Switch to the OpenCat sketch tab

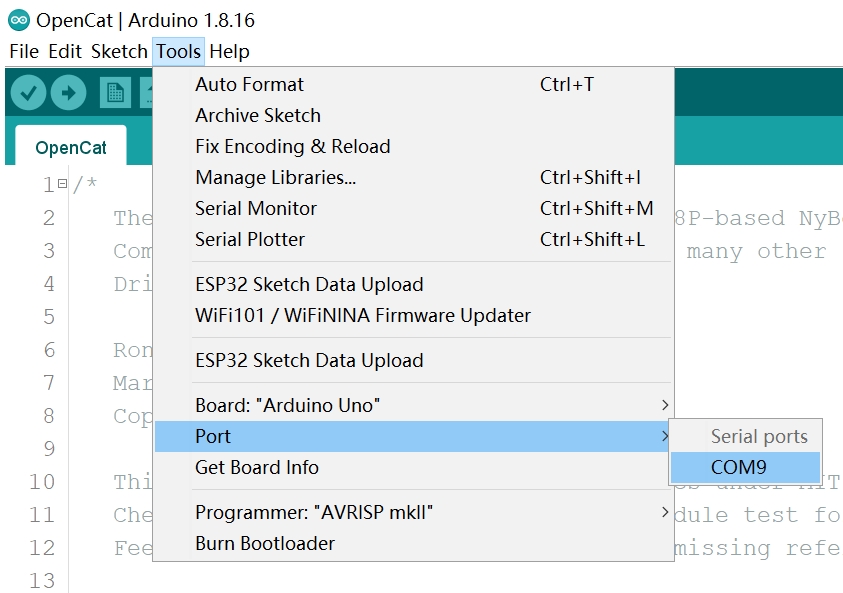(x=70, y=148)
